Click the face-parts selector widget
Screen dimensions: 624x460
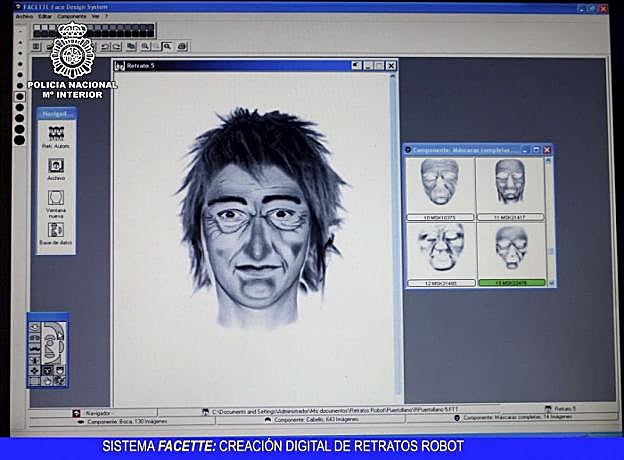(x=47, y=351)
